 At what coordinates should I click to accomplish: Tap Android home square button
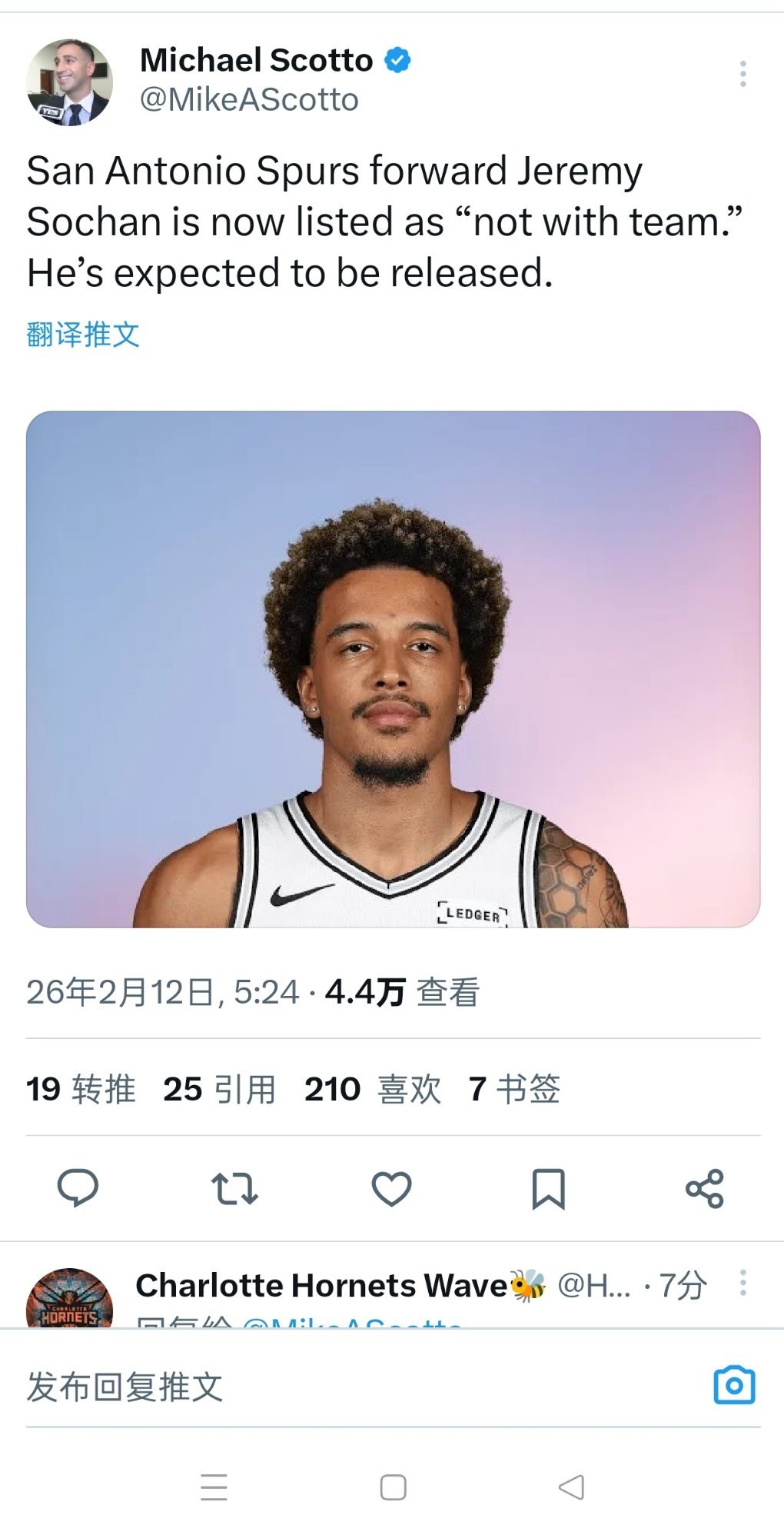point(393,1487)
